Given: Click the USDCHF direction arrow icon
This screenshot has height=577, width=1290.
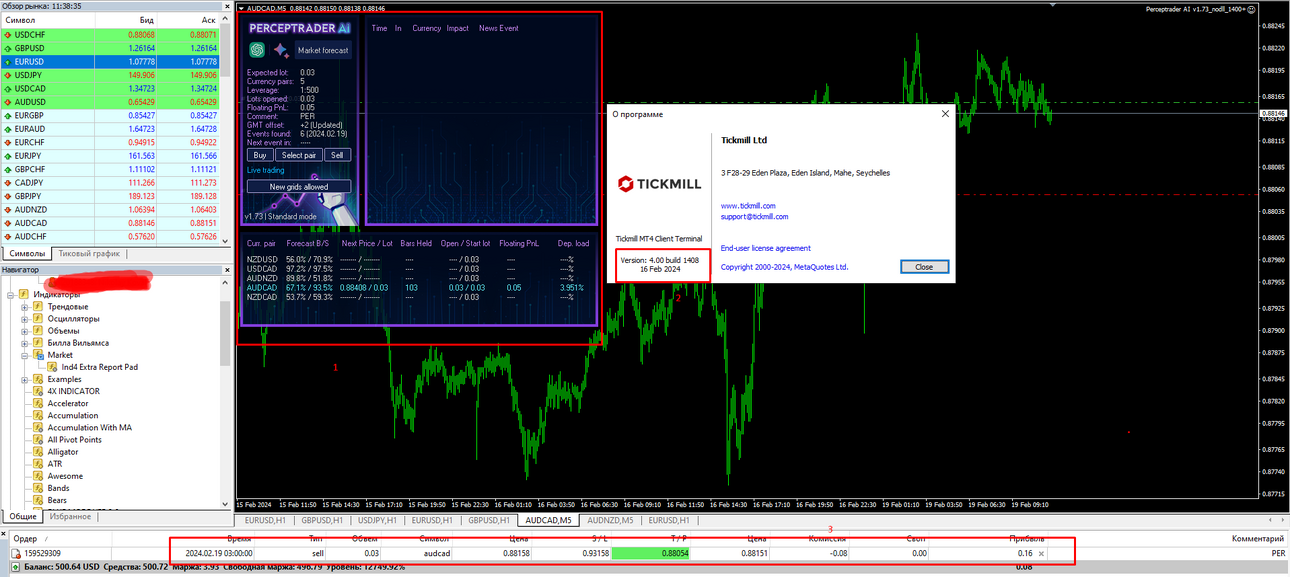Looking at the screenshot, I should pyautogui.click(x=8, y=35).
